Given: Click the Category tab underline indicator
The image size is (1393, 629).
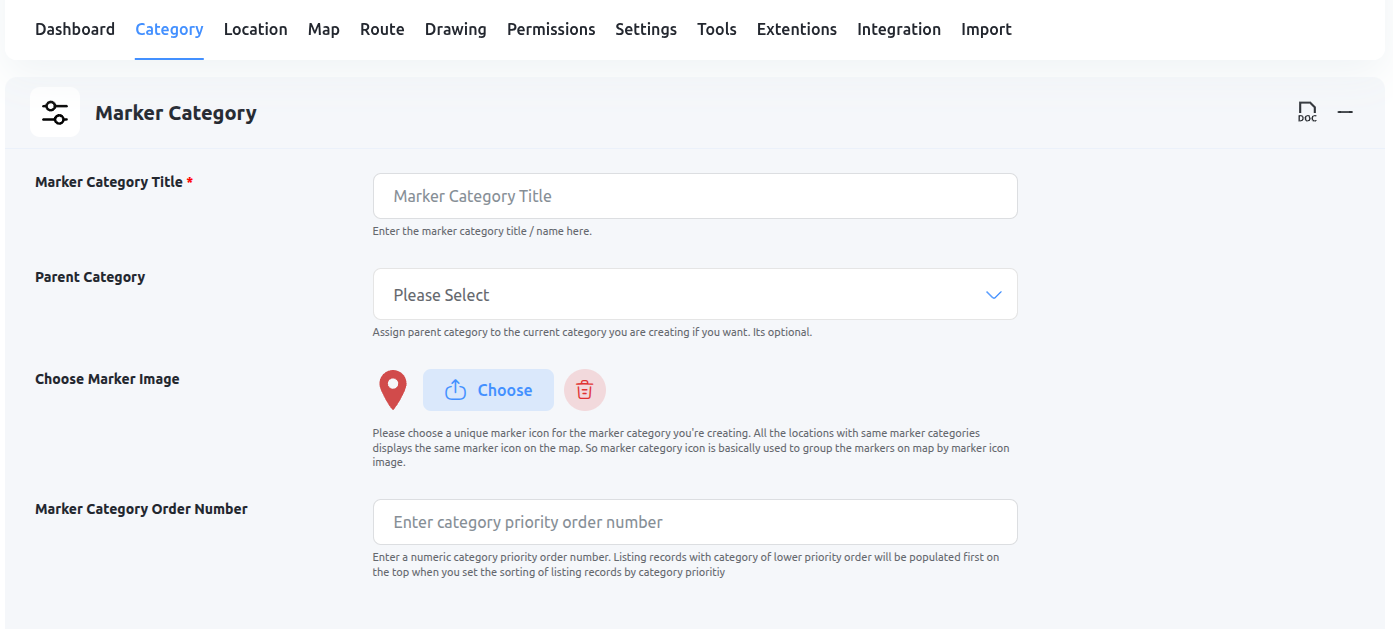Looking at the screenshot, I should tap(168, 58).
